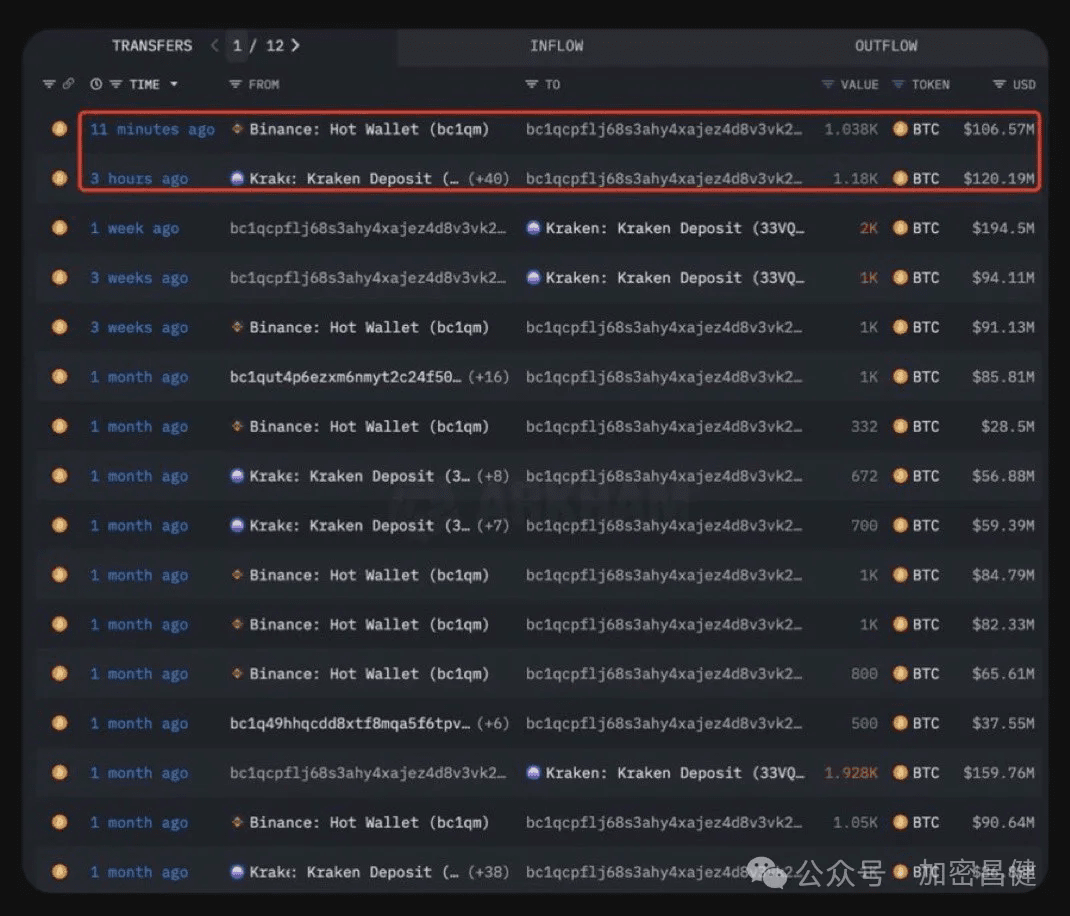
Task: Expand the (+7) senders badge
Action: tap(493, 526)
